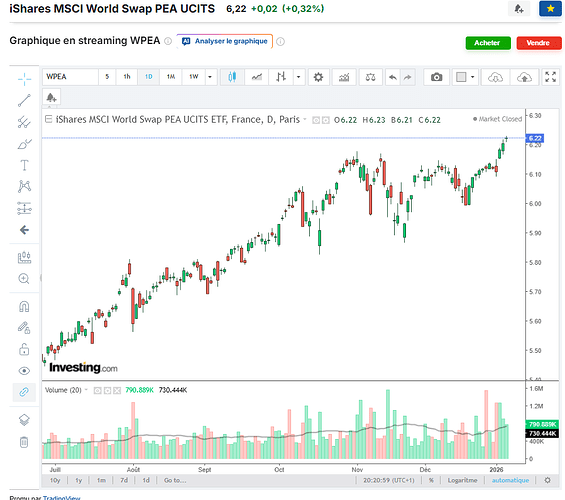Select the 1h interval
The image size is (565, 500).
tap(127, 77)
